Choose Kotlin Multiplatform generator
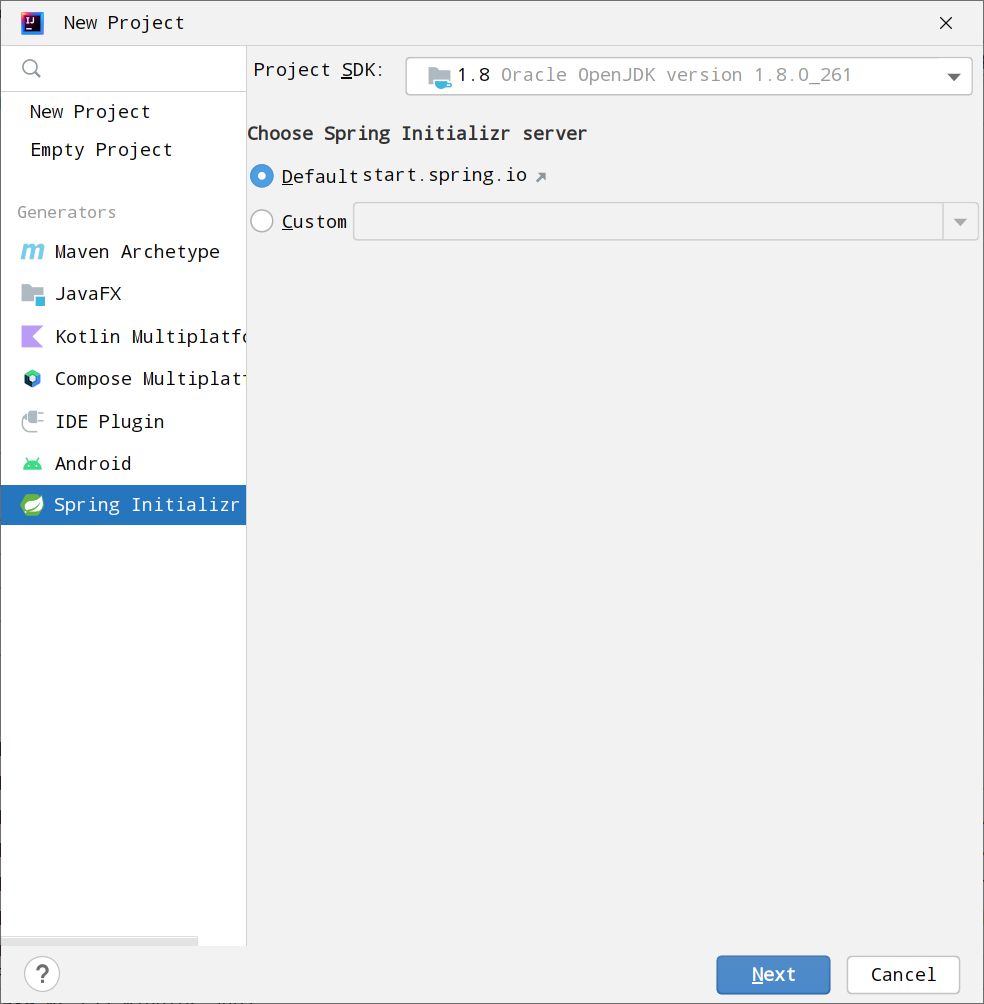984x1004 pixels. [124, 336]
